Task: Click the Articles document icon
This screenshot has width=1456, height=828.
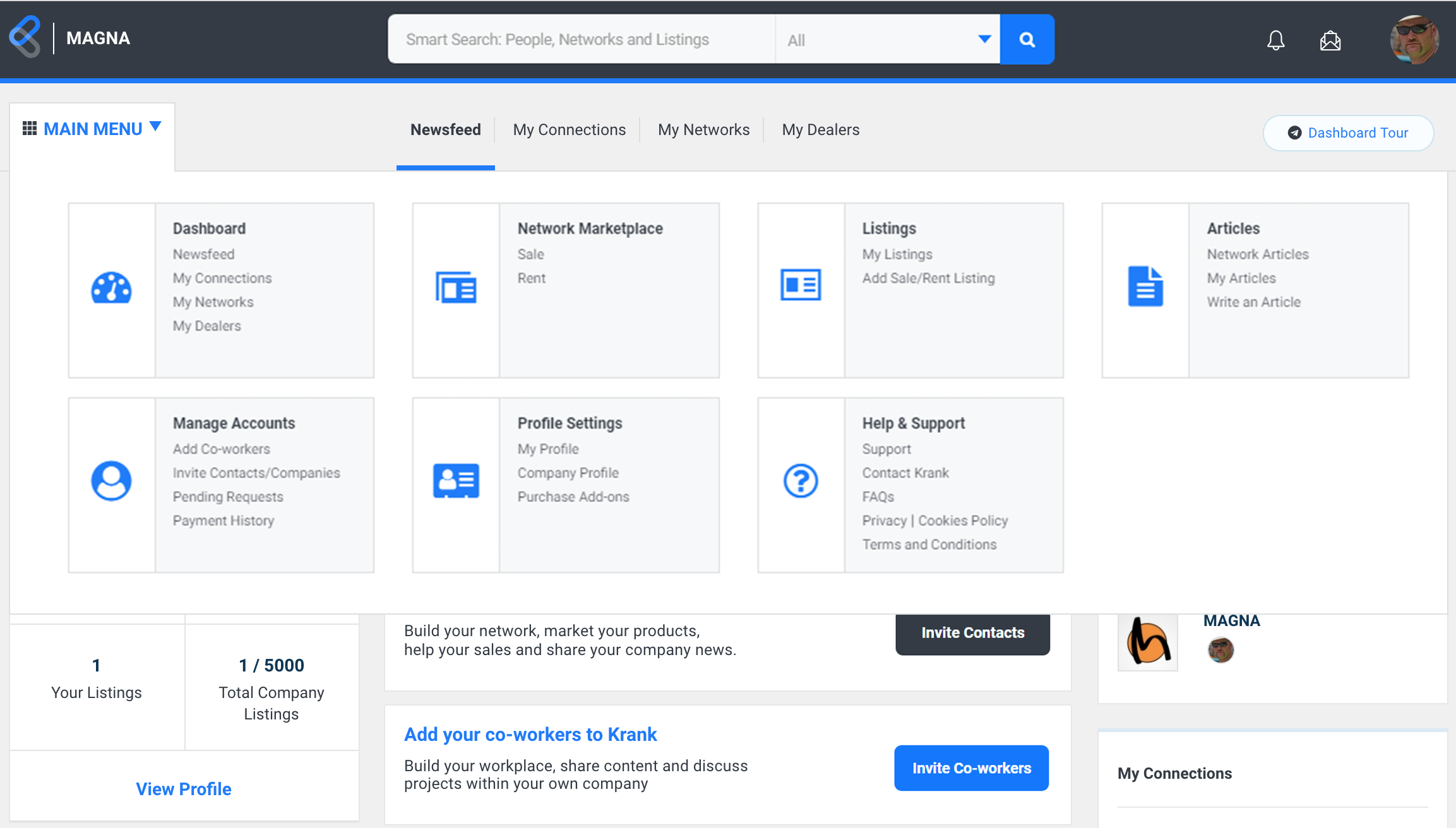Action: tap(1145, 287)
